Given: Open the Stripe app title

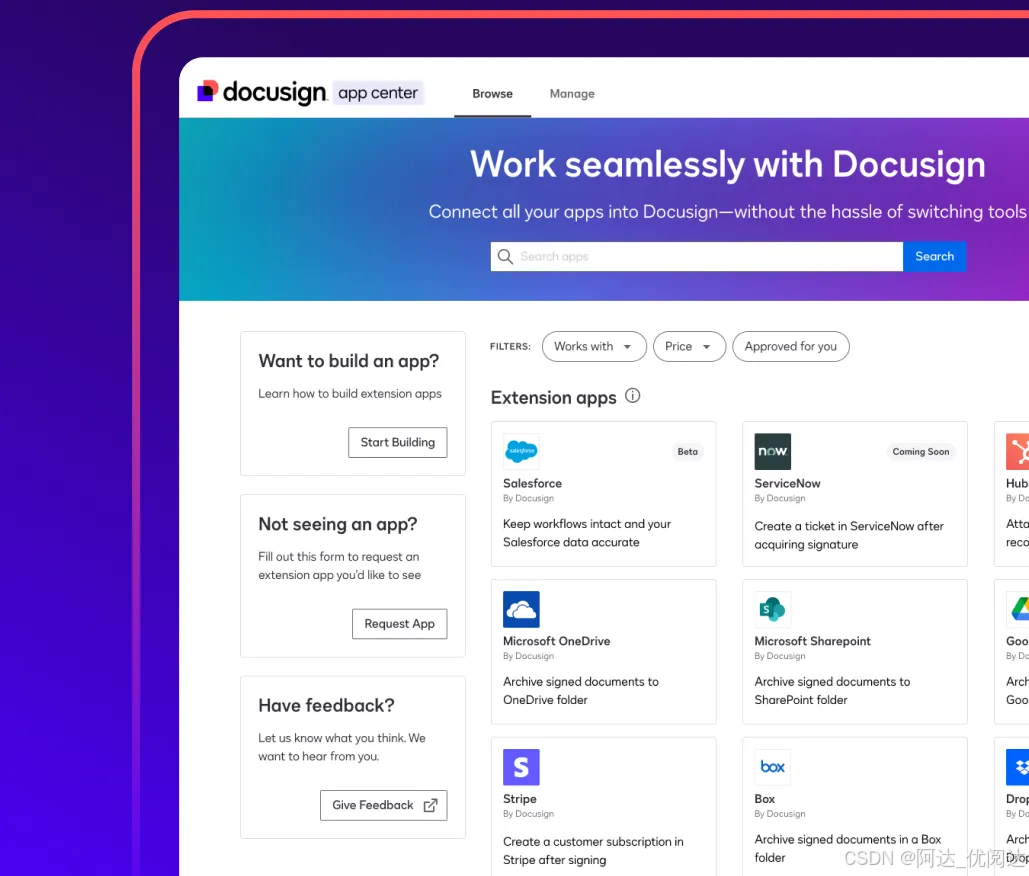Looking at the screenshot, I should [x=520, y=799].
